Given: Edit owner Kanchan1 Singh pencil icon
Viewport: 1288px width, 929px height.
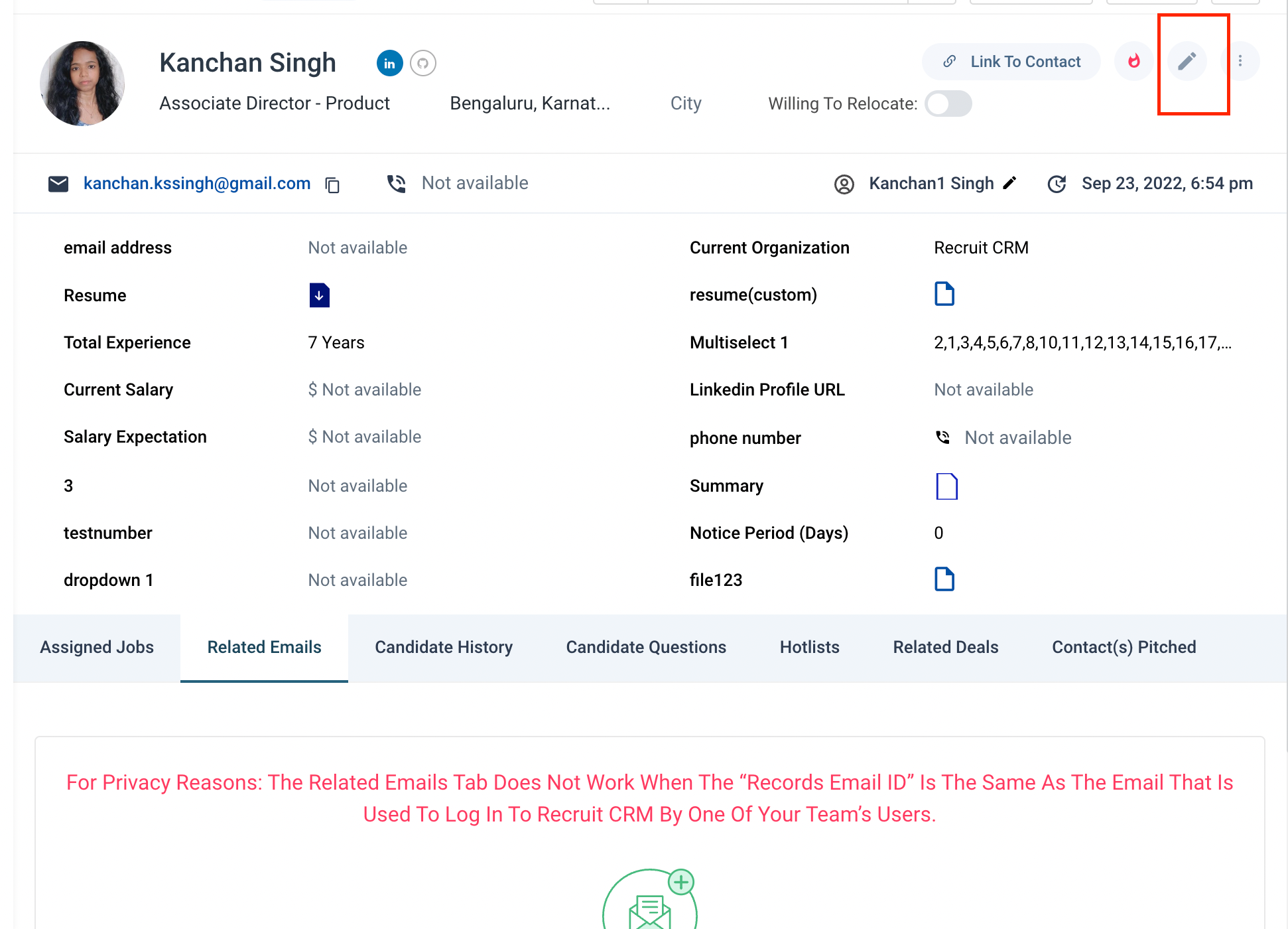Looking at the screenshot, I should click(x=1009, y=183).
